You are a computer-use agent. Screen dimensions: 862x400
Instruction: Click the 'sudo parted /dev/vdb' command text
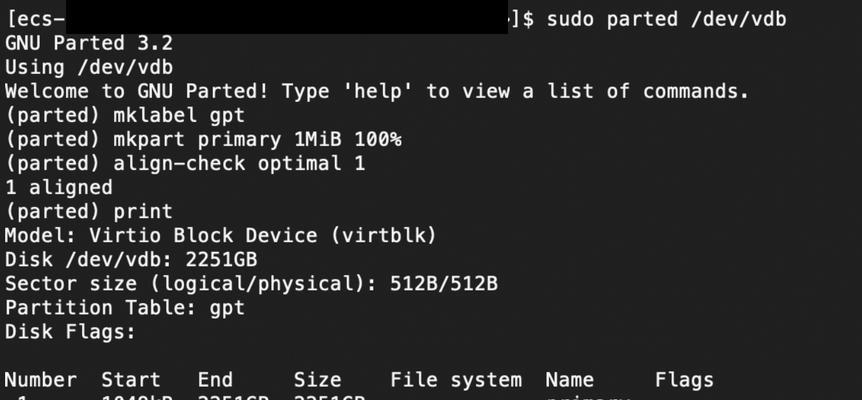(x=666, y=20)
